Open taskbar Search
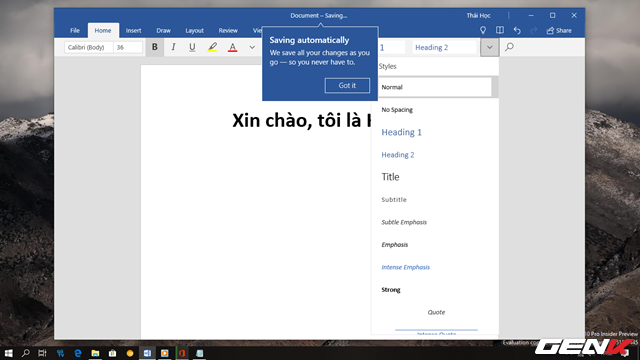The width and height of the screenshot is (640, 360). coord(25,353)
